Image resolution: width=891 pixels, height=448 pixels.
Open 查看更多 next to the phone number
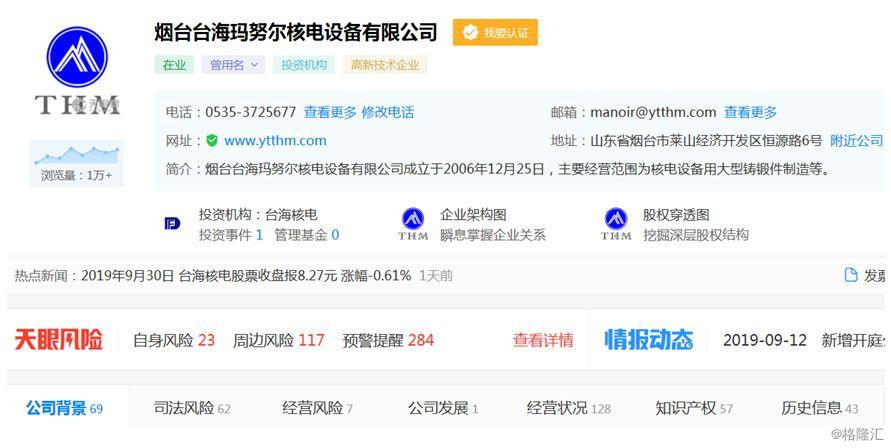pos(330,112)
